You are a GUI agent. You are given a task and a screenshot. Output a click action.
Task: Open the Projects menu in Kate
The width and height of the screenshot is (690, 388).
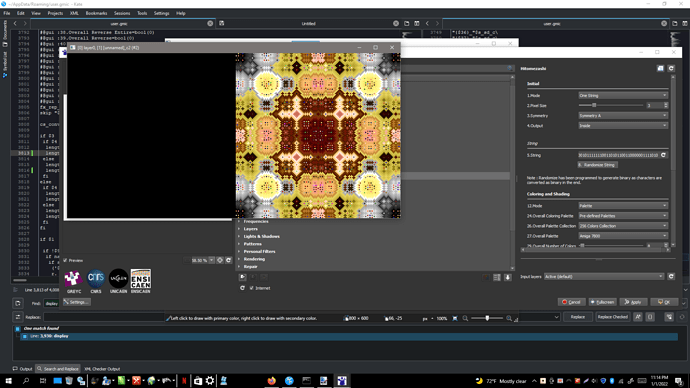(55, 13)
